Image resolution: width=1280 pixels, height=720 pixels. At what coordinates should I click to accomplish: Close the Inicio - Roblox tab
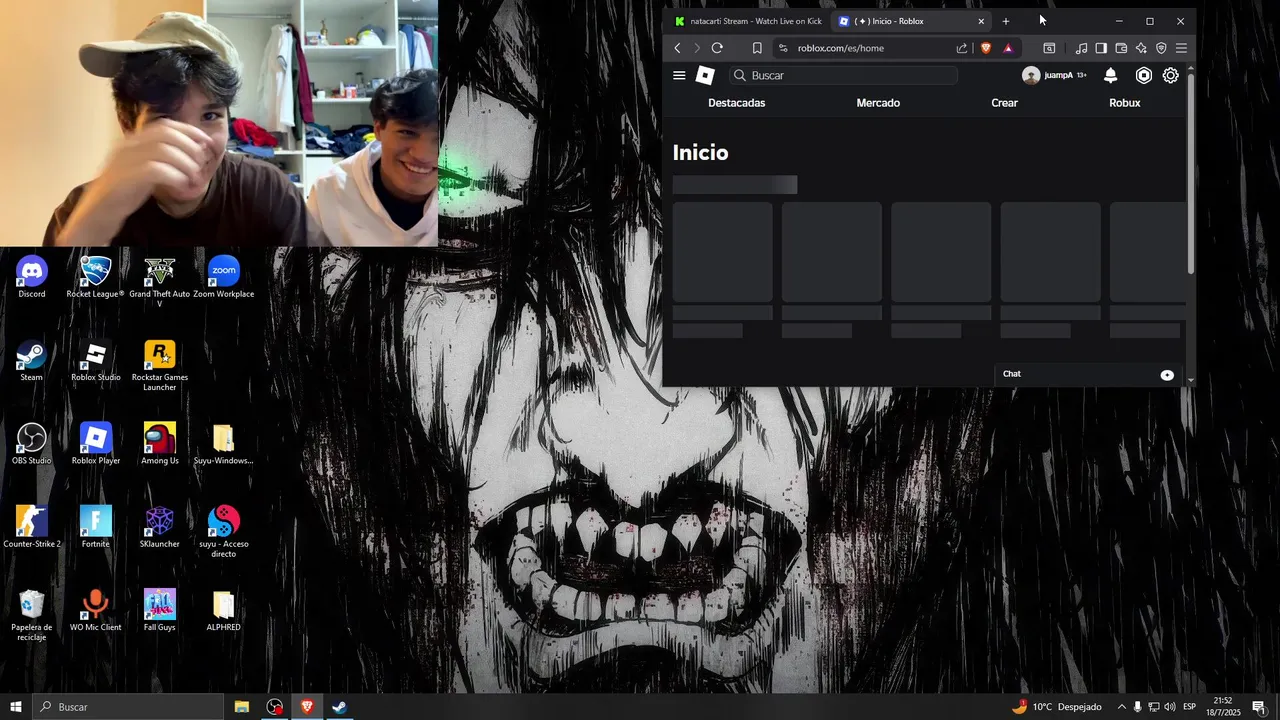click(981, 21)
